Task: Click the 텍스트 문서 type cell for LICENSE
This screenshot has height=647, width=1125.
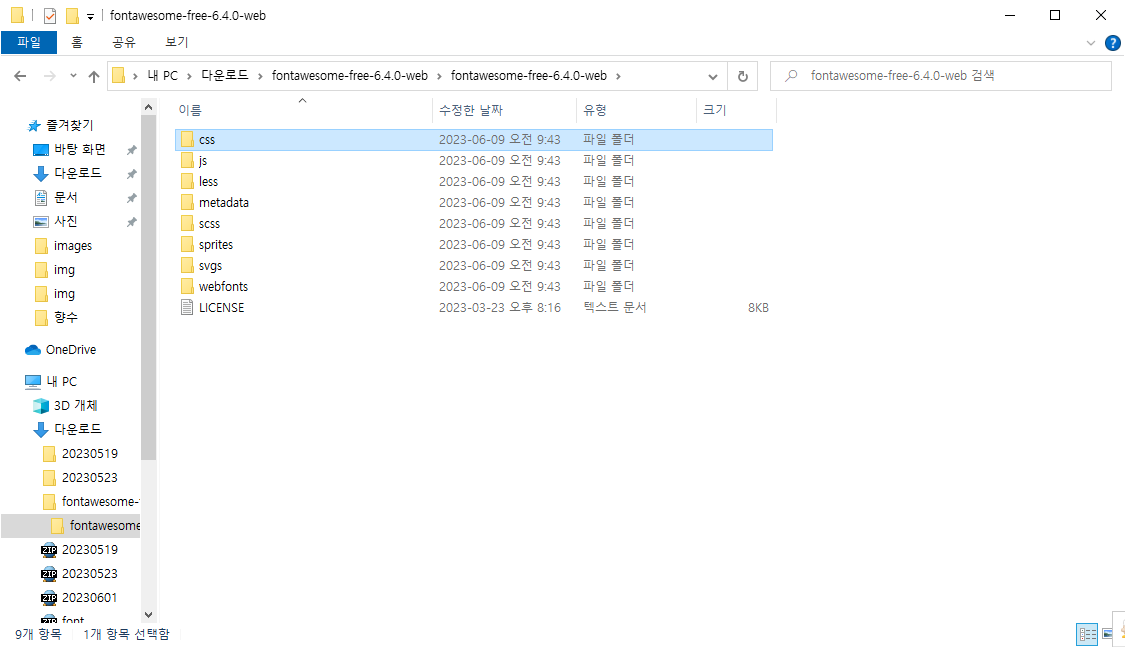Action: coord(614,308)
